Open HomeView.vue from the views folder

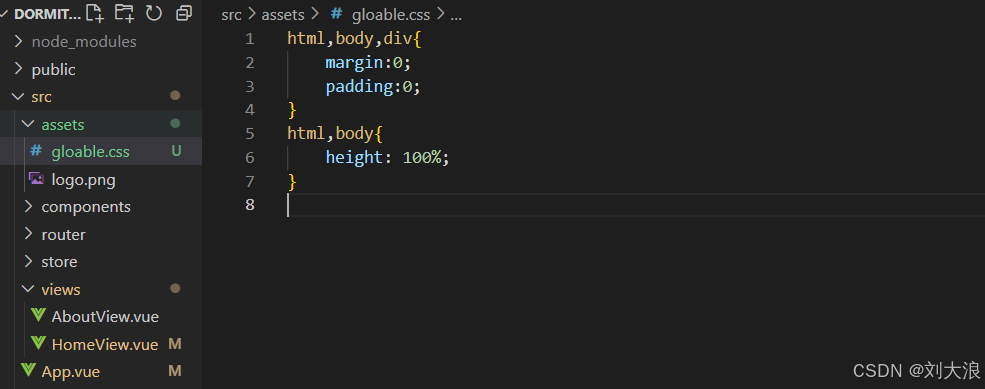(x=105, y=344)
